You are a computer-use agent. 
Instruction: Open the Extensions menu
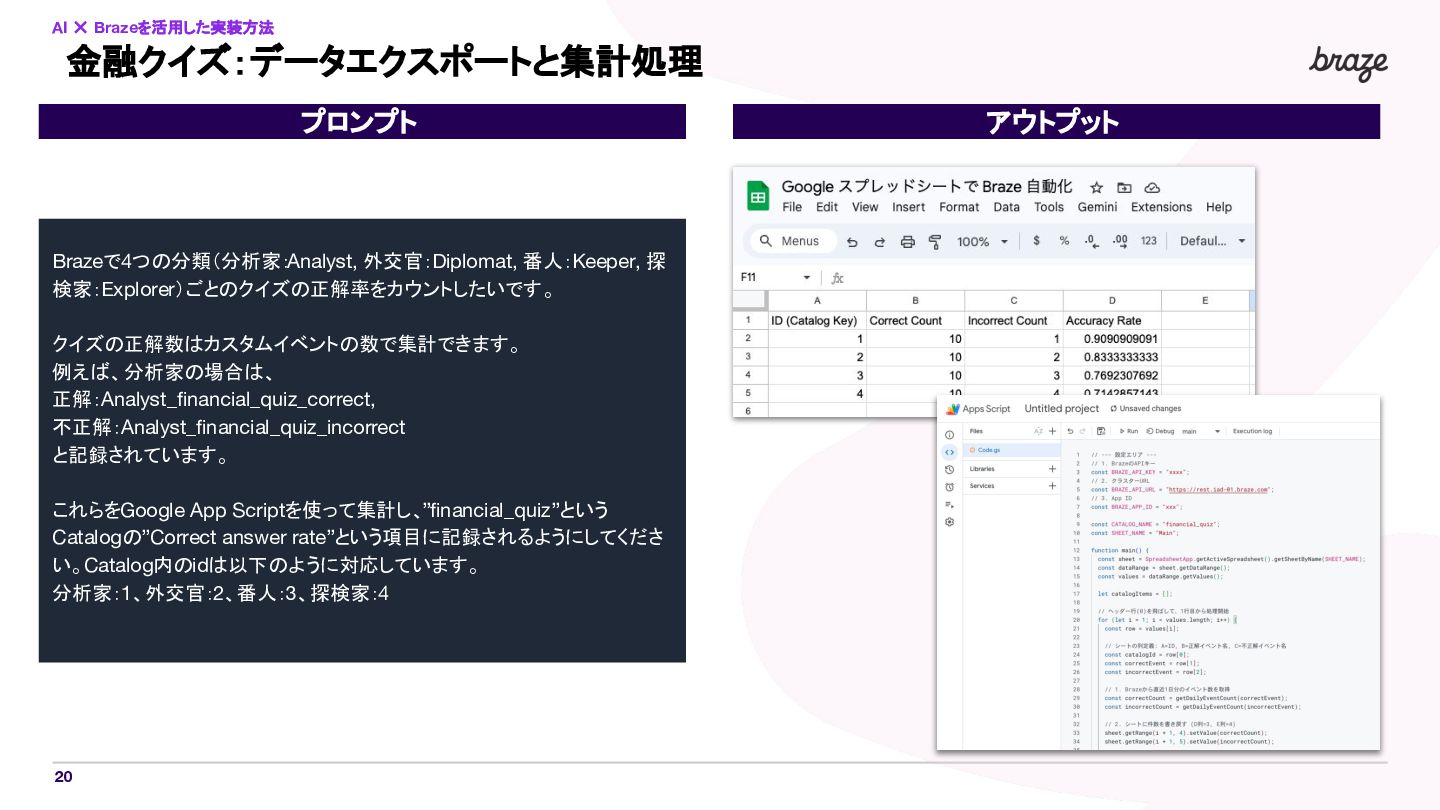click(x=1161, y=207)
